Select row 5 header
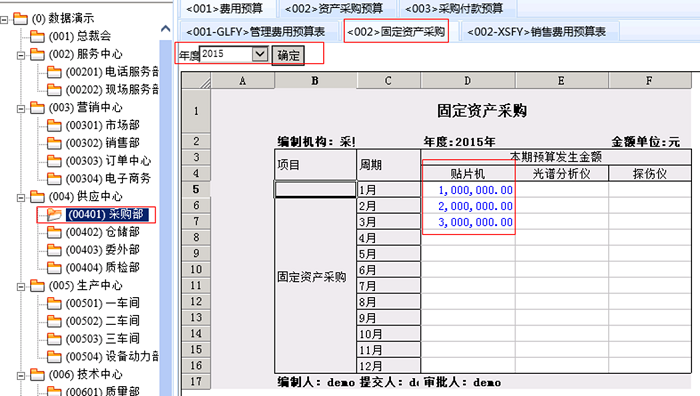Viewport: 700px width, 396px height. (x=196, y=189)
